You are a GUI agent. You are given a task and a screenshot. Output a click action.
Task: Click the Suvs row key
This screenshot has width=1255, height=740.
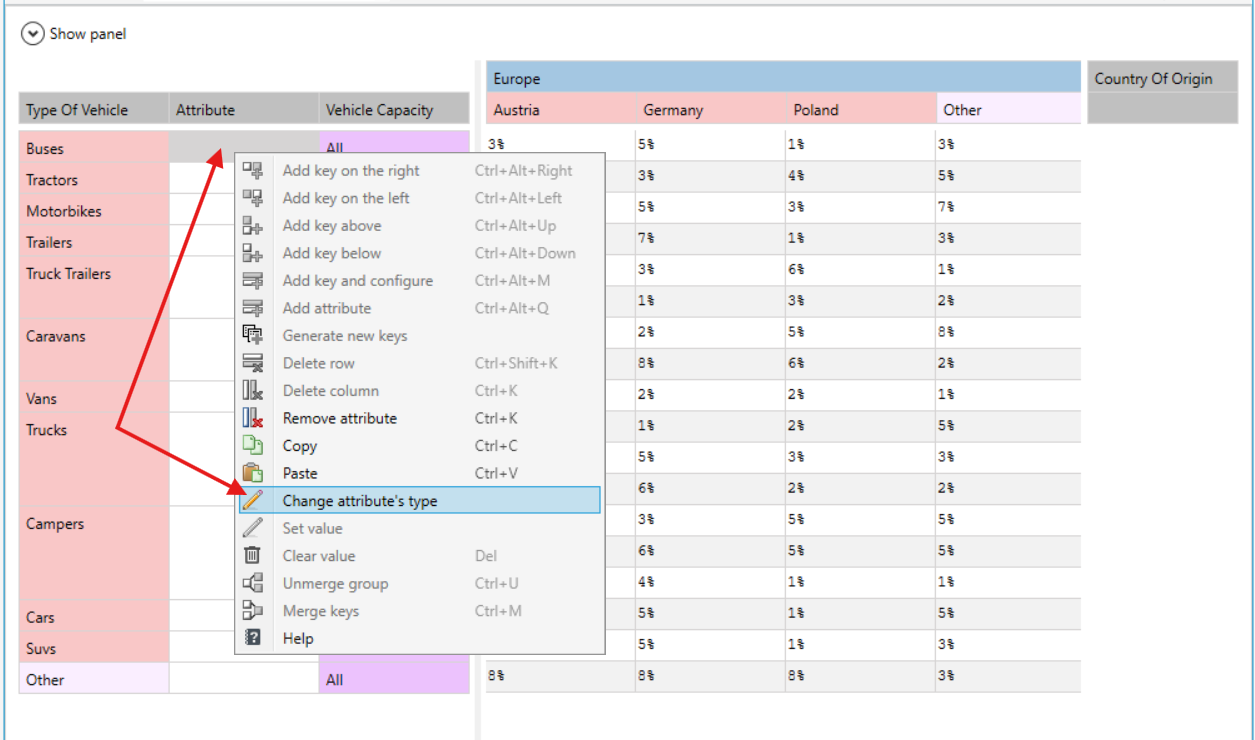pos(94,648)
